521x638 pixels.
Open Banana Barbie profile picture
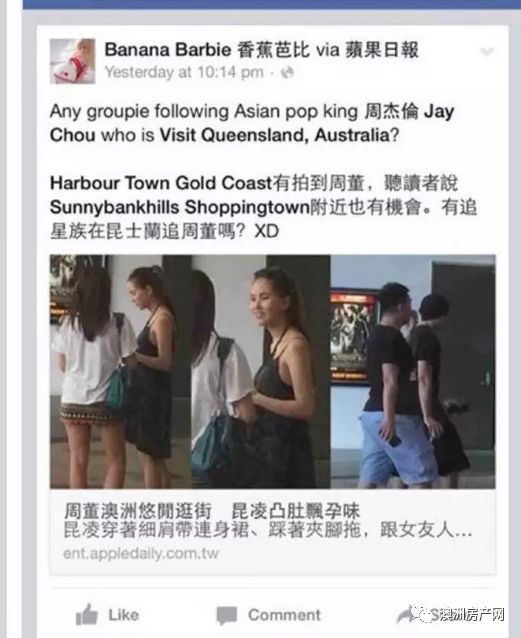click(72, 61)
